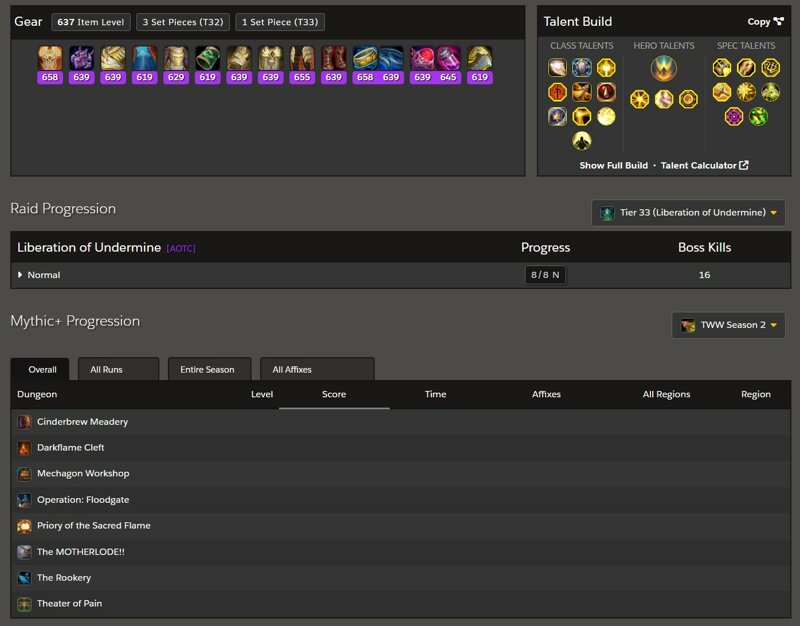Select the purple octagon spec talent icon
Viewport: 800px width, 626px height.
[734, 117]
